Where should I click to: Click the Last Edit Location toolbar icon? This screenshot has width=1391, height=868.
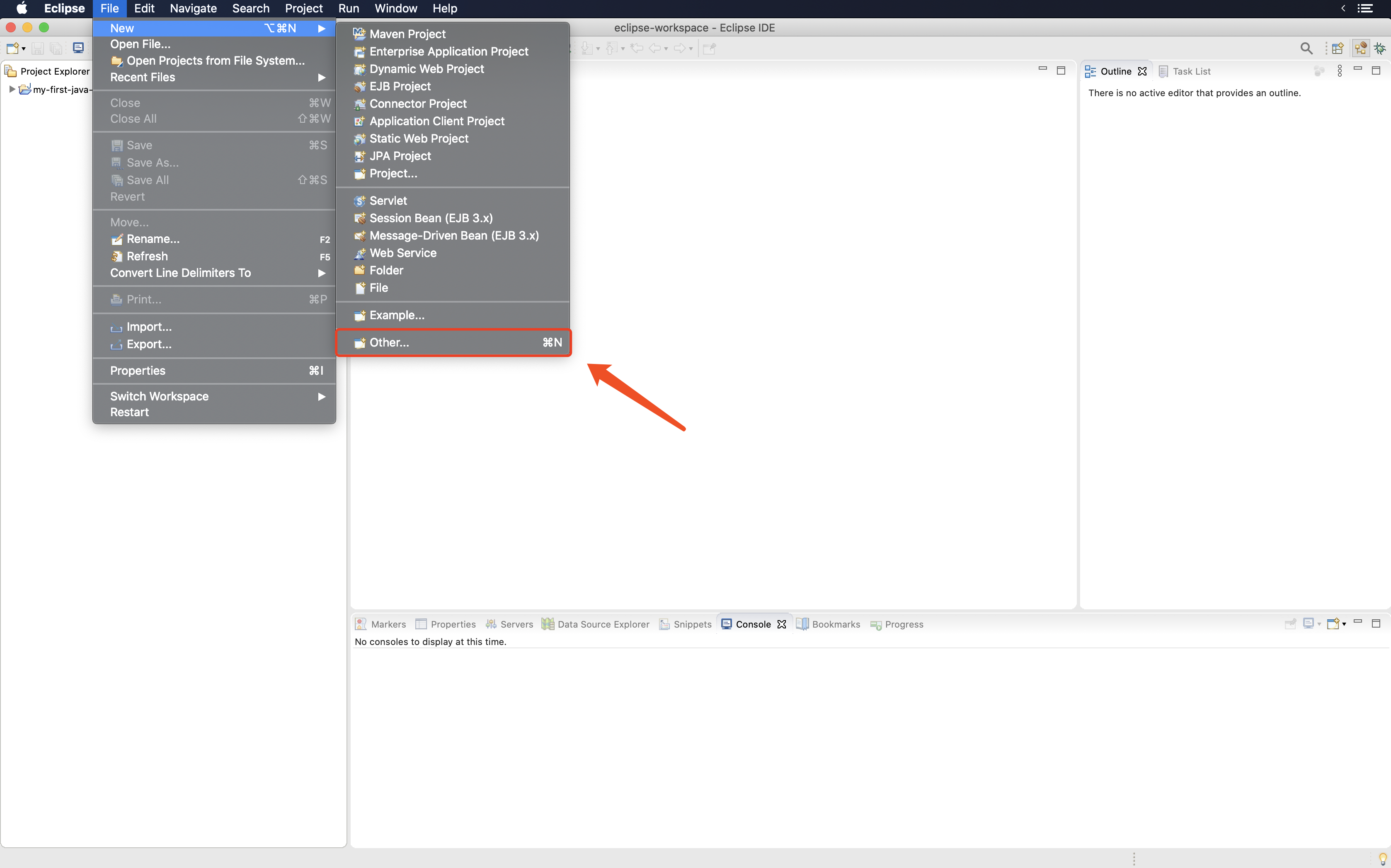coord(636,49)
